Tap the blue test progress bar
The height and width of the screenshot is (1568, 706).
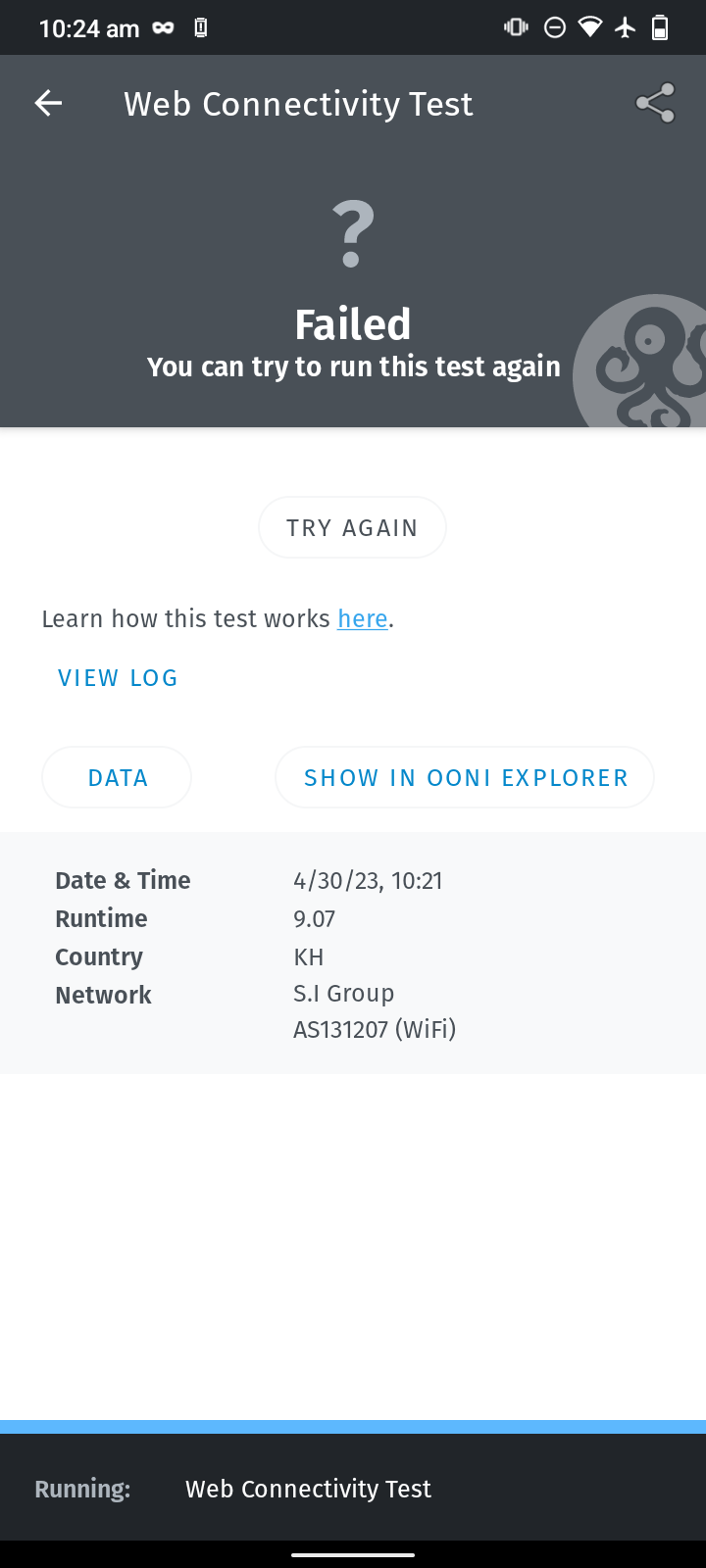tap(353, 1424)
